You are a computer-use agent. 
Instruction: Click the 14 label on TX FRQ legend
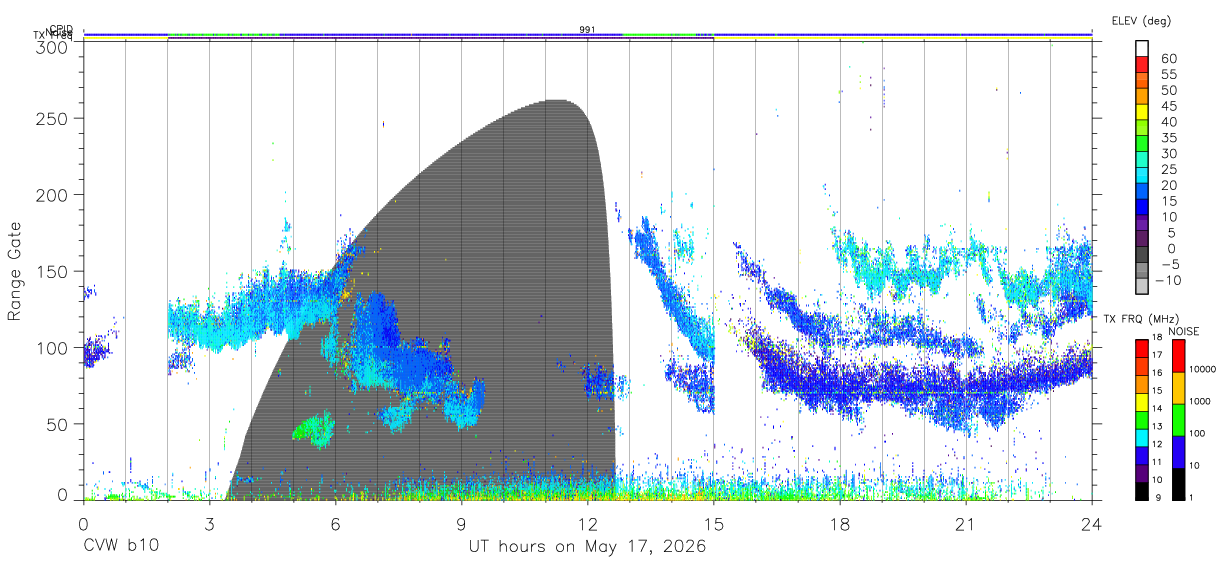click(1157, 408)
